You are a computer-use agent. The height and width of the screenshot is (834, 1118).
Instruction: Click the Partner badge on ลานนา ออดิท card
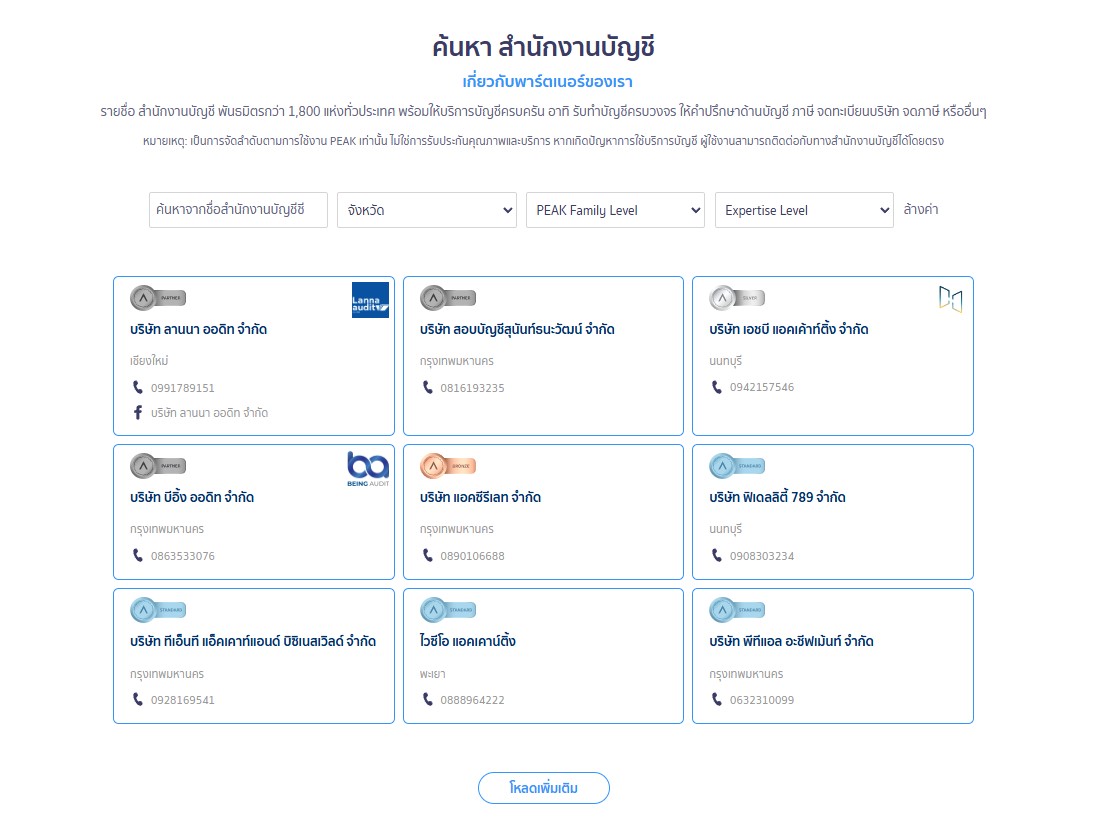[158, 298]
